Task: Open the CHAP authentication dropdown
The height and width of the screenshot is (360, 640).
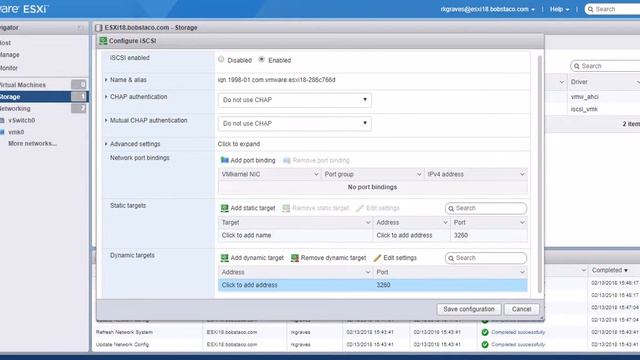Action: tap(295, 100)
